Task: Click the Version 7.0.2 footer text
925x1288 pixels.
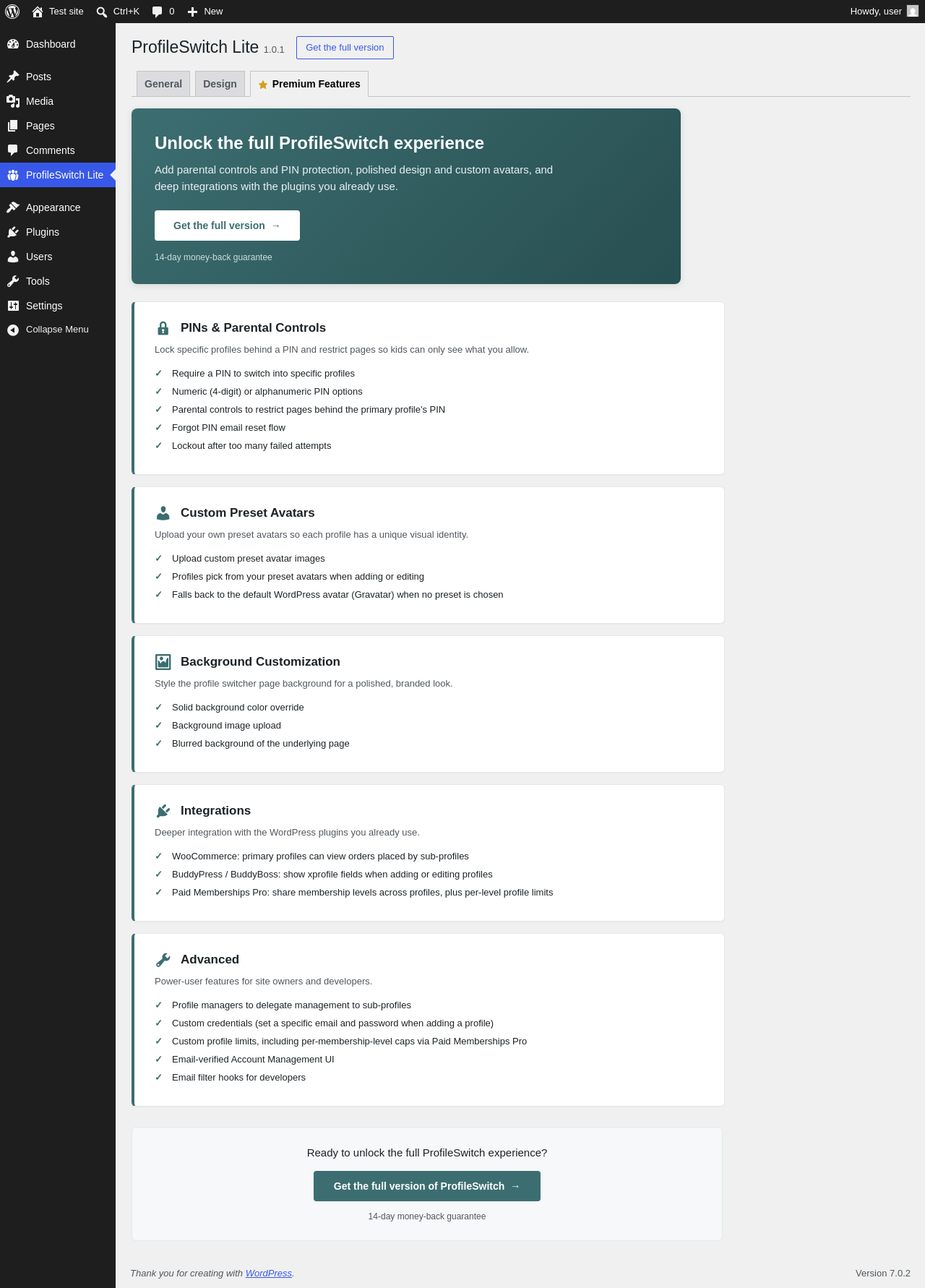Action: click(x=883, y=1273)
